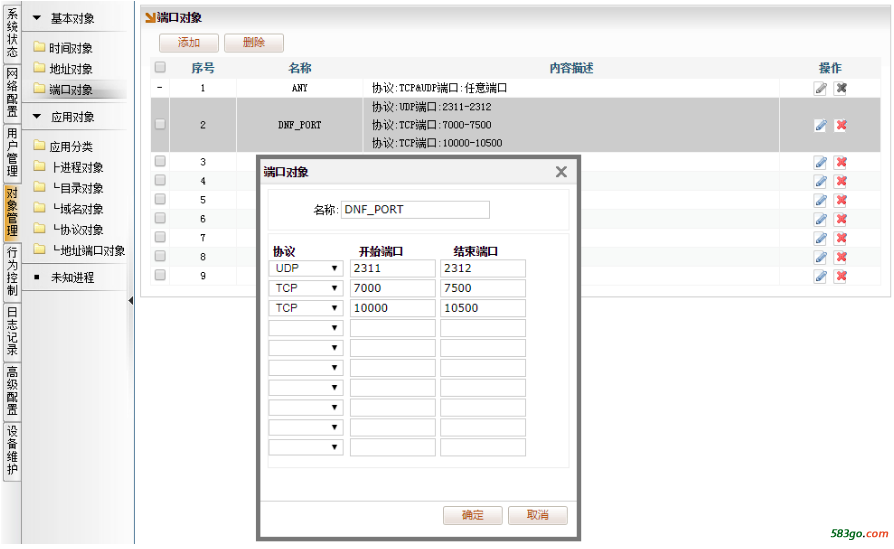
Task: Switch to 高级配置 vertical tab
Action: [12, 391]
